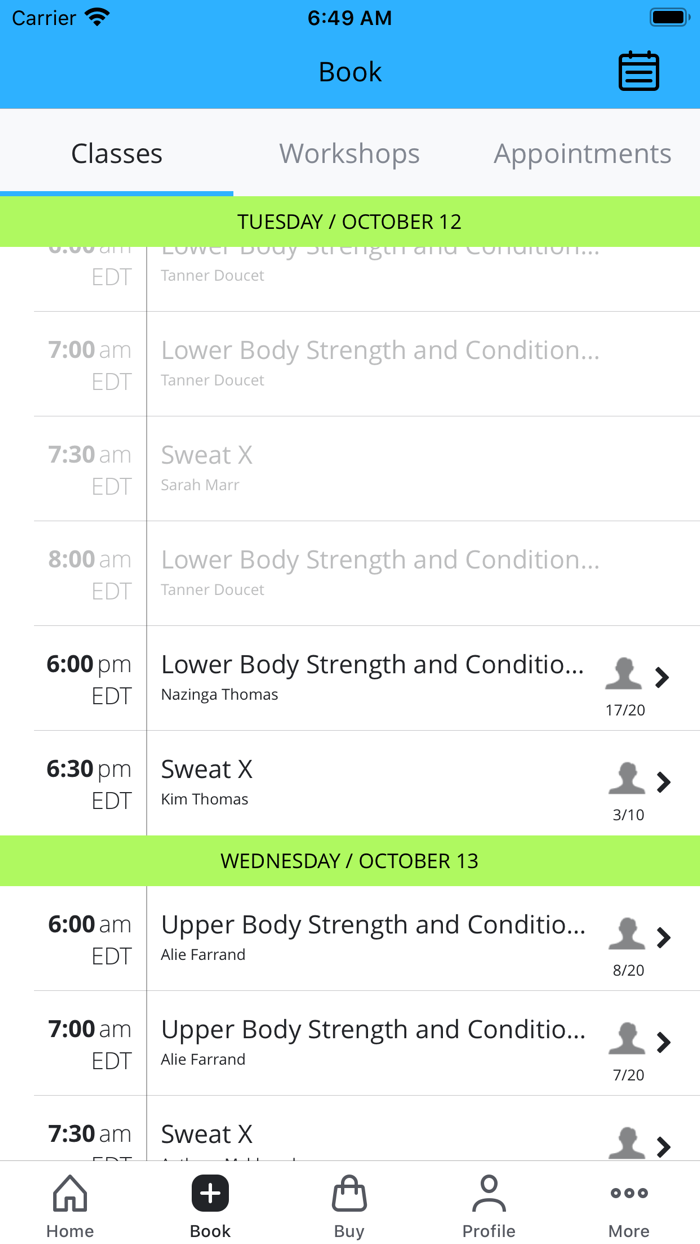Tap the attendee icon showing 17/20 capacity

(624, 673)
